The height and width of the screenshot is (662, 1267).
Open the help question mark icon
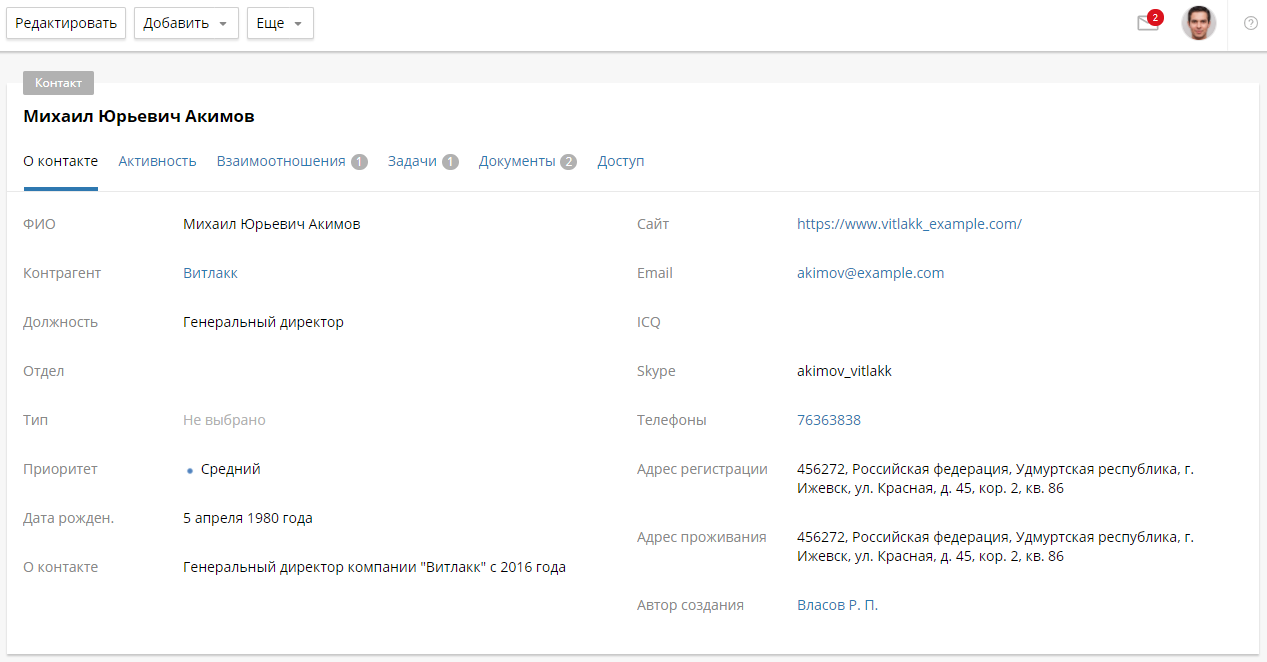[x=1250, y=23]
